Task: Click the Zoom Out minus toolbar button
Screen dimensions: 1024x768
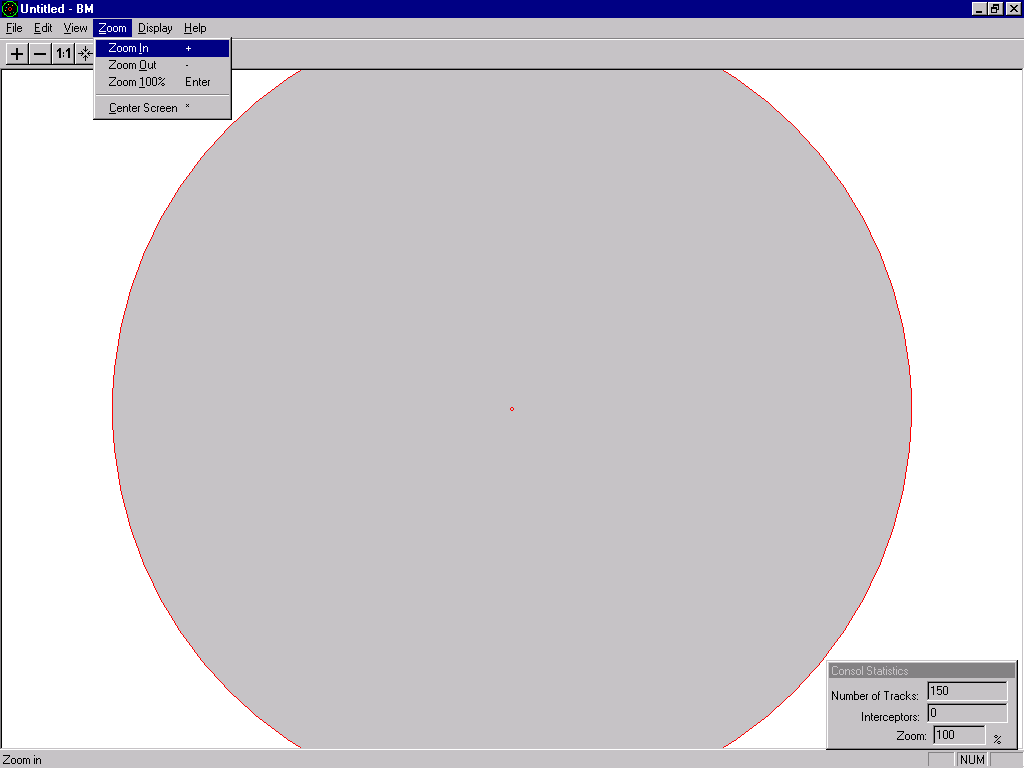Action: click(x=40, y=54)
